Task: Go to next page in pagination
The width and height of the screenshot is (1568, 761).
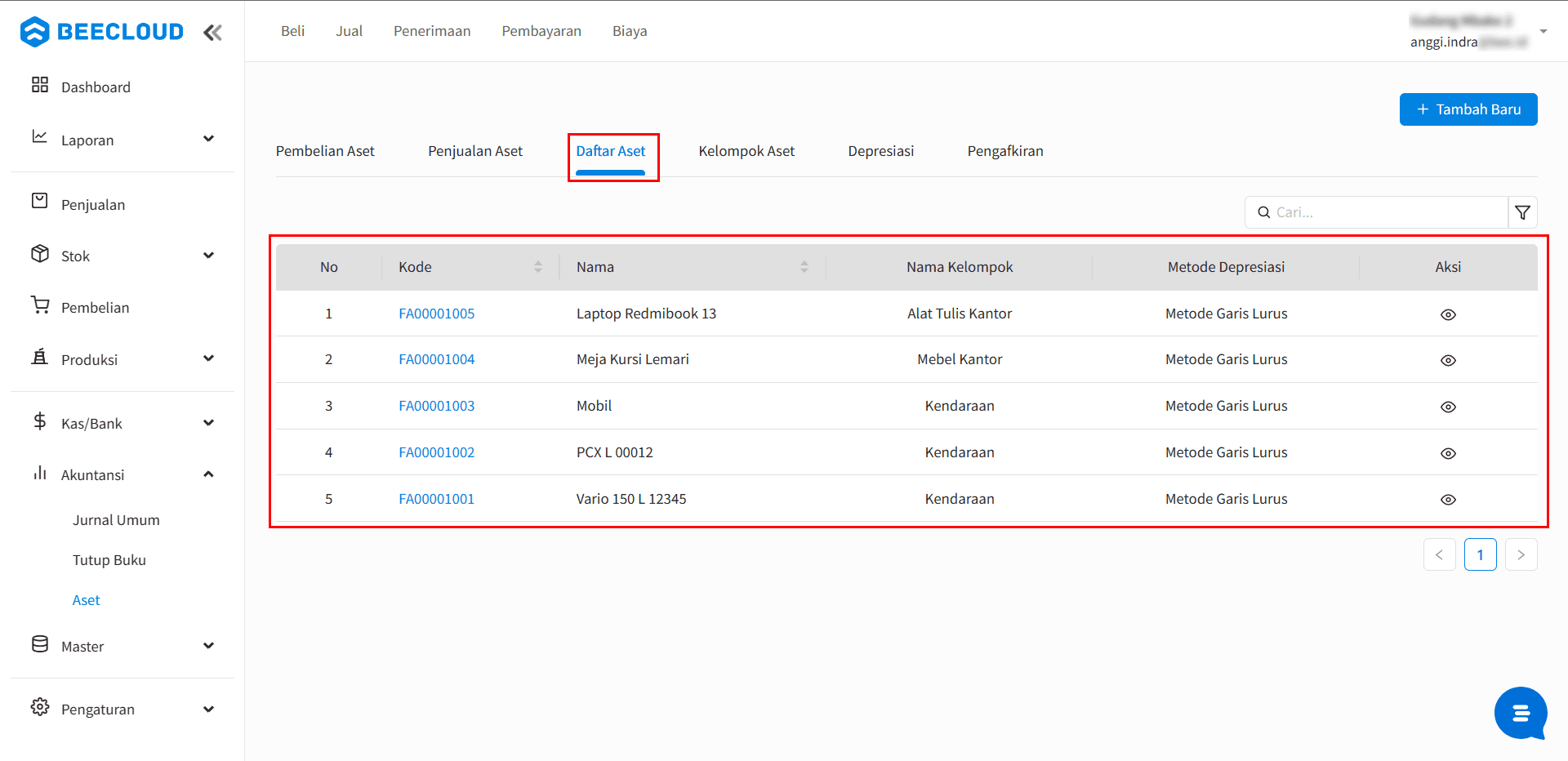Action: click(1521, 554)
